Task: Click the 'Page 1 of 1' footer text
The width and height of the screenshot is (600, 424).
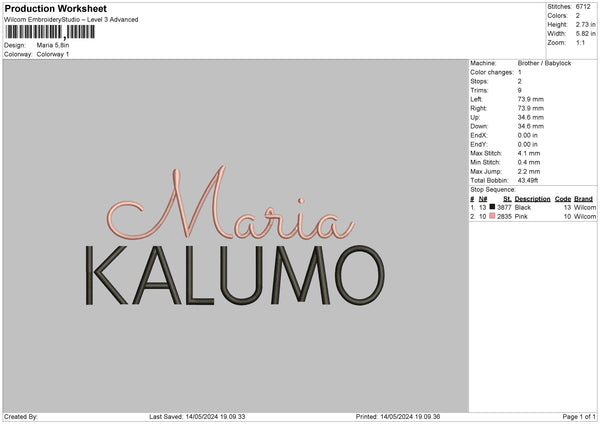Action: [x=579, y=417]
